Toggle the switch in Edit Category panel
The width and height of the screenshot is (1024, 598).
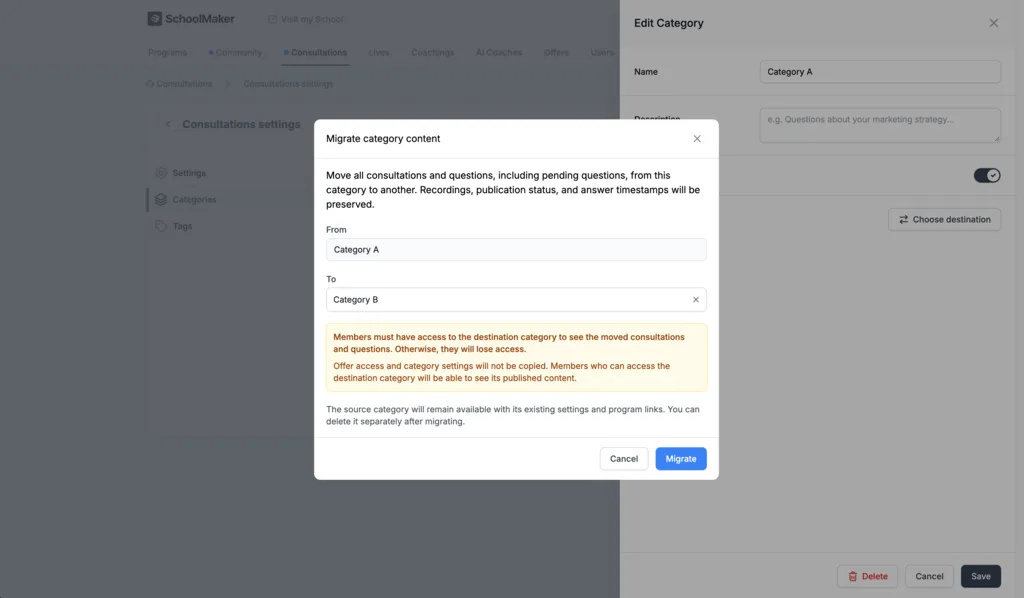click(x=987, y=175)
